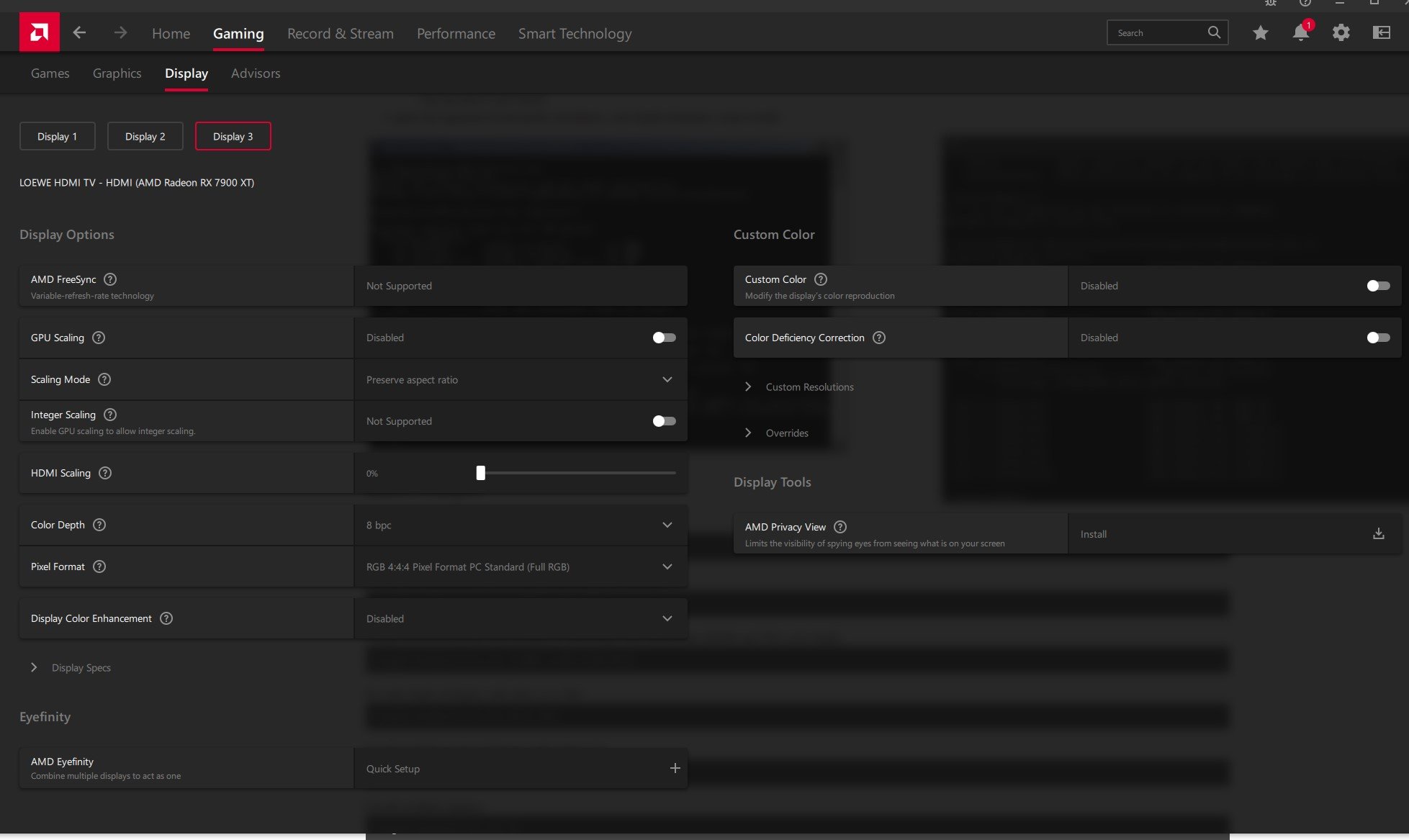
Task: Enable the GPU Scaling toggle
Action: (x=663, y=338)
